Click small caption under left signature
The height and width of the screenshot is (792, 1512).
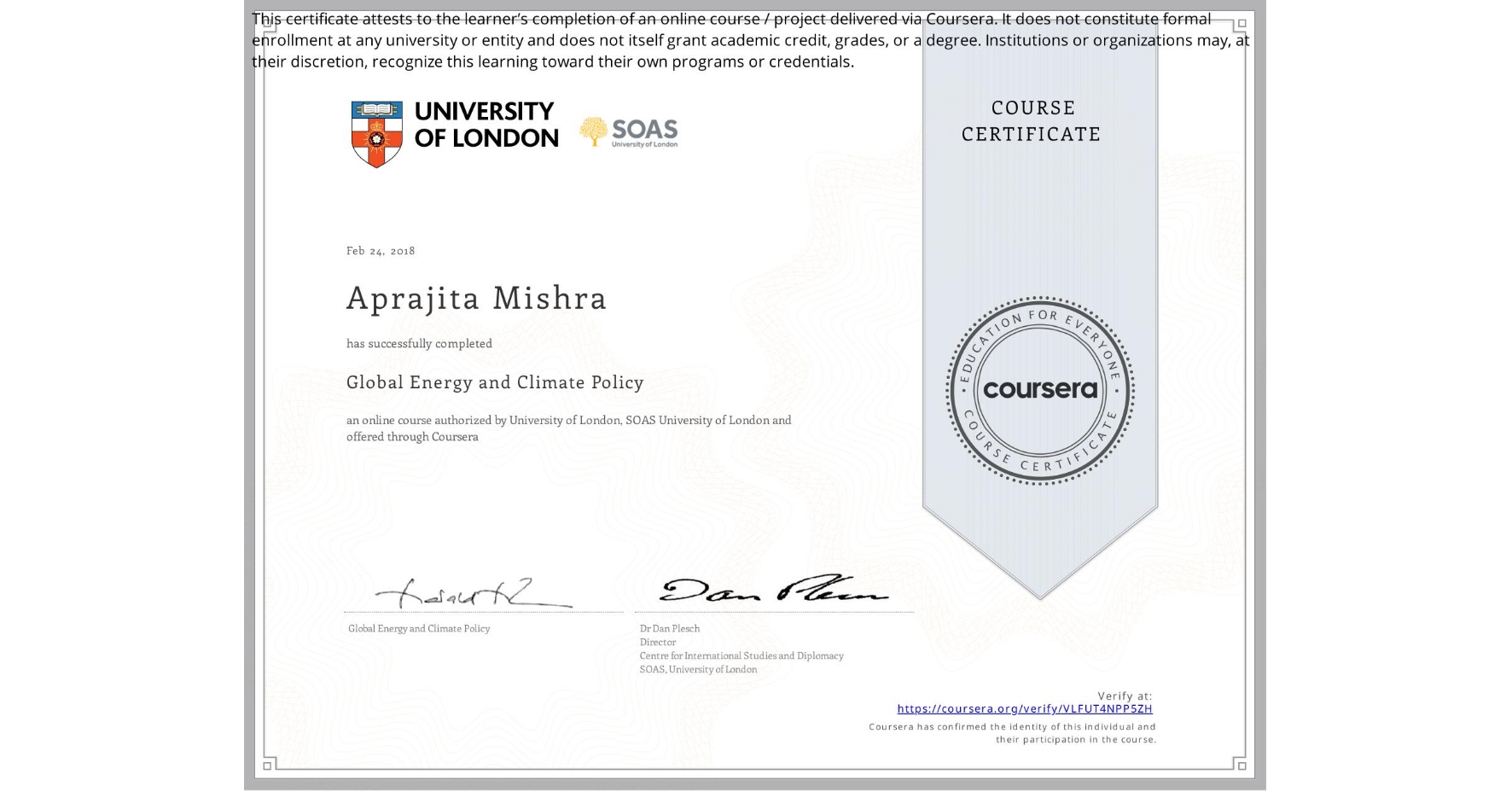(419, 628)
